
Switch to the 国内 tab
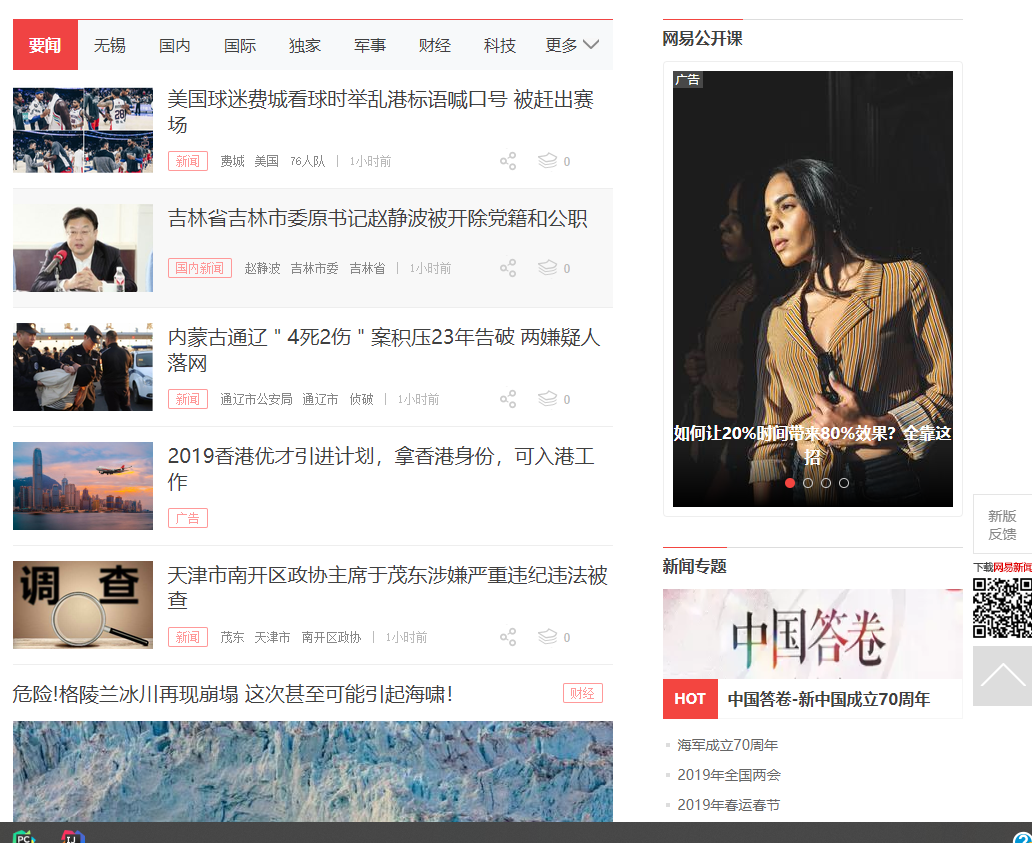point(175,45)
